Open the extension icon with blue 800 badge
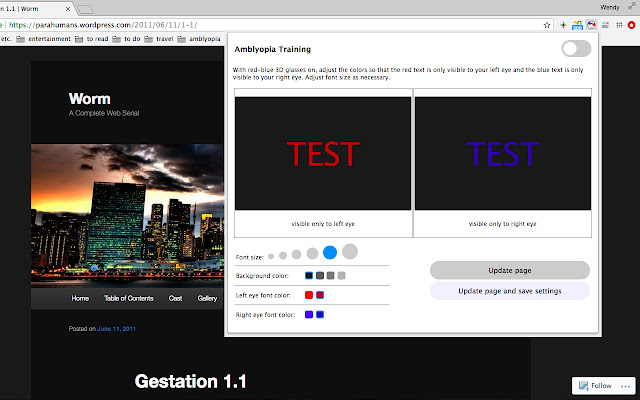Image resolution: width=640 pixels, height=400 pixels. [x=577, y=25]
